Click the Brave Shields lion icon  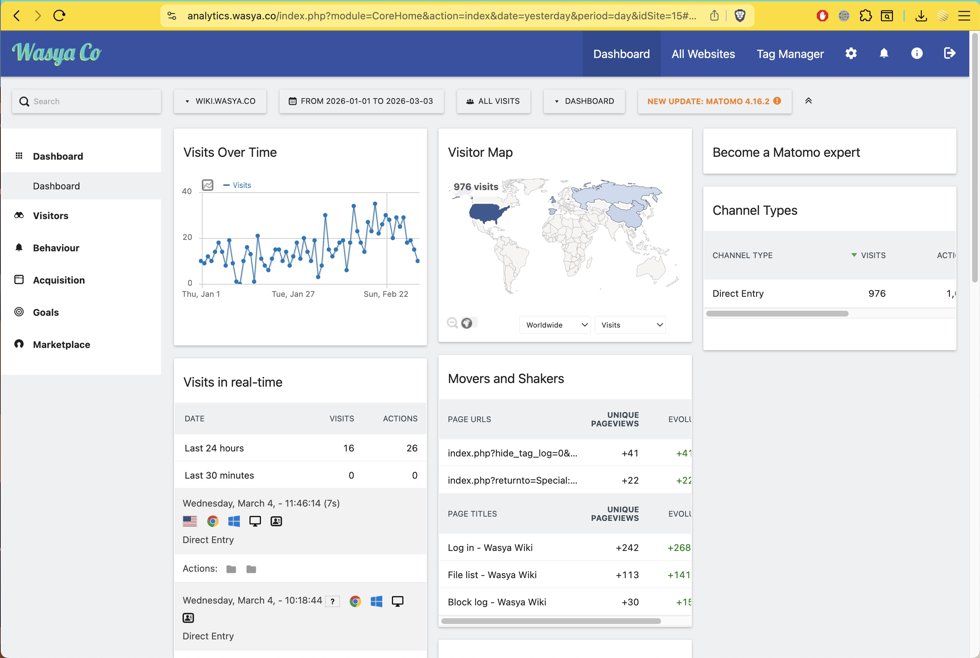(x=740, y=16)
